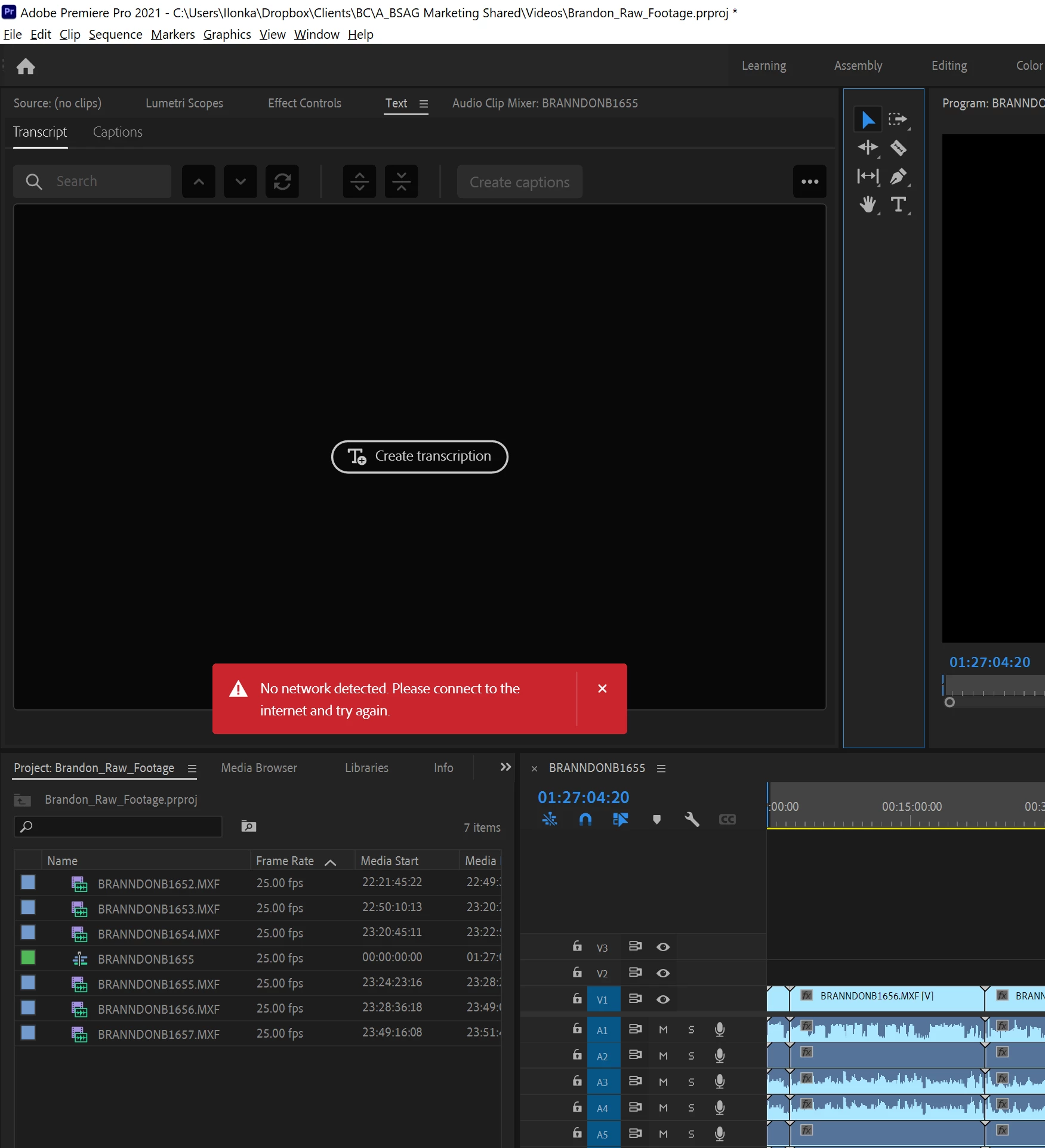Toggle V1 track output eye
Screen dimensions: 1045x1148
(663, 999)
